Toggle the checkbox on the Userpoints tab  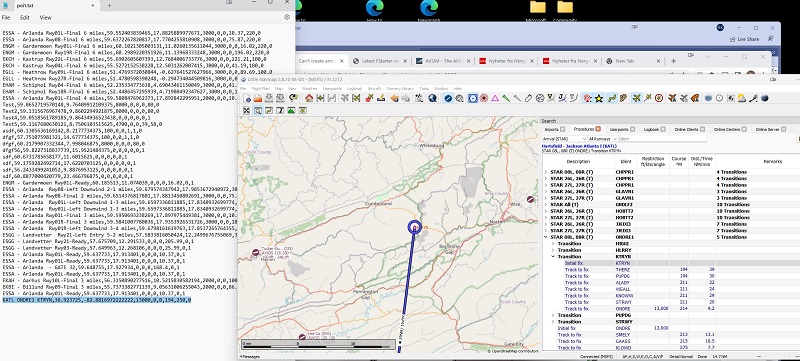633,130
